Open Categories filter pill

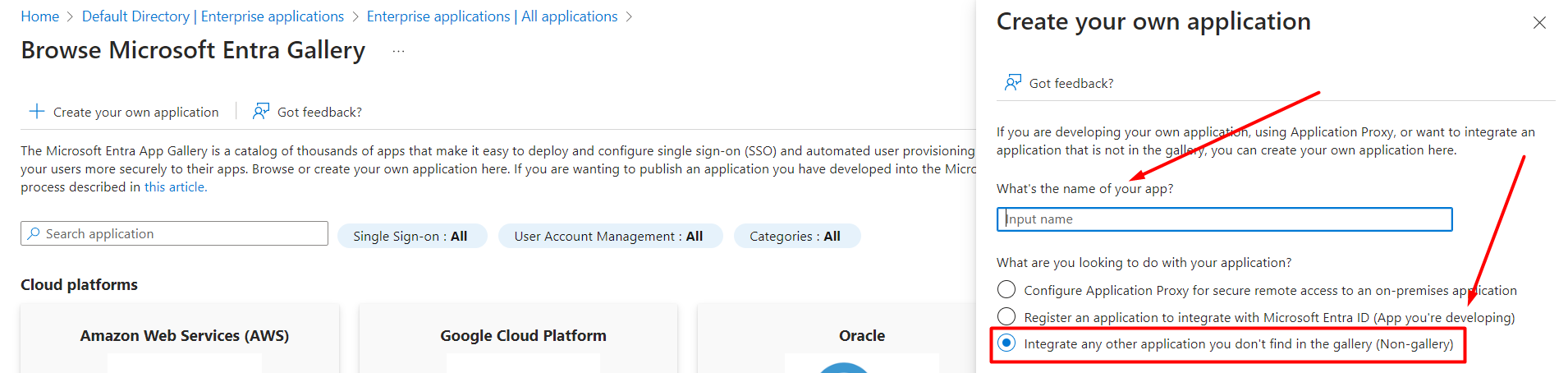point(795,237)
